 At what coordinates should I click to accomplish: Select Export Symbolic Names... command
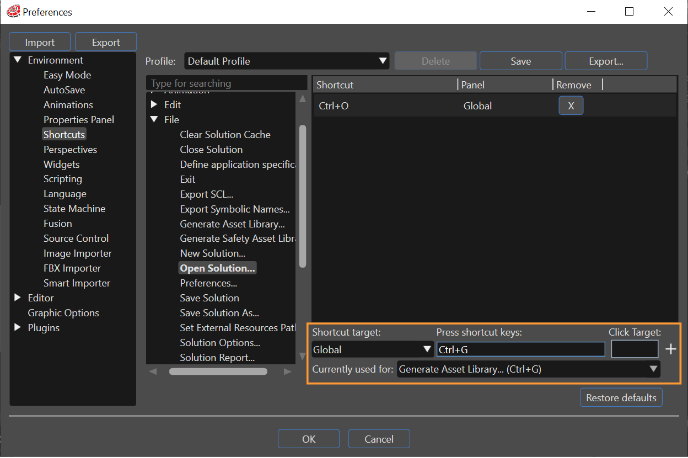click(x=235, y=209)
